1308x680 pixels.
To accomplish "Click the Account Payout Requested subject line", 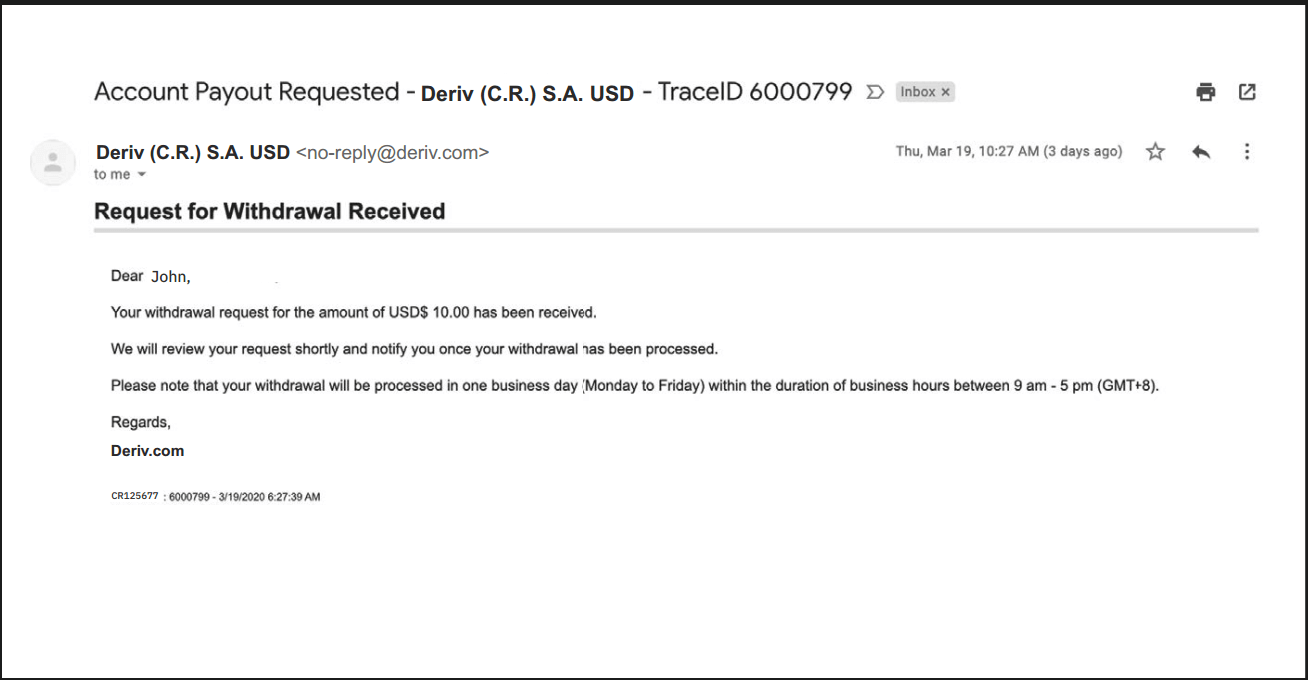I will pos(247,92).
